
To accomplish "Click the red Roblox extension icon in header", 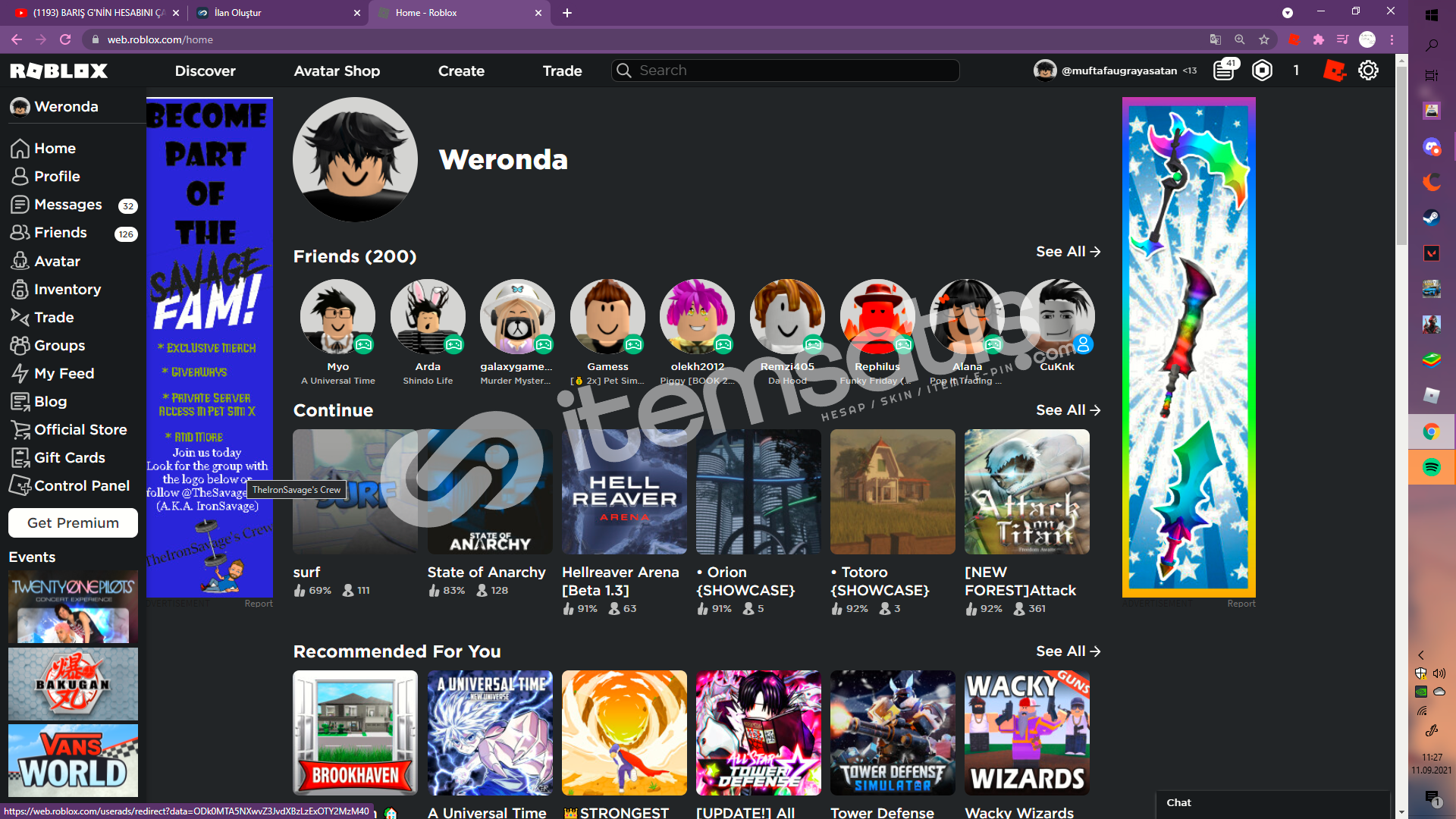I will 1334,71.
